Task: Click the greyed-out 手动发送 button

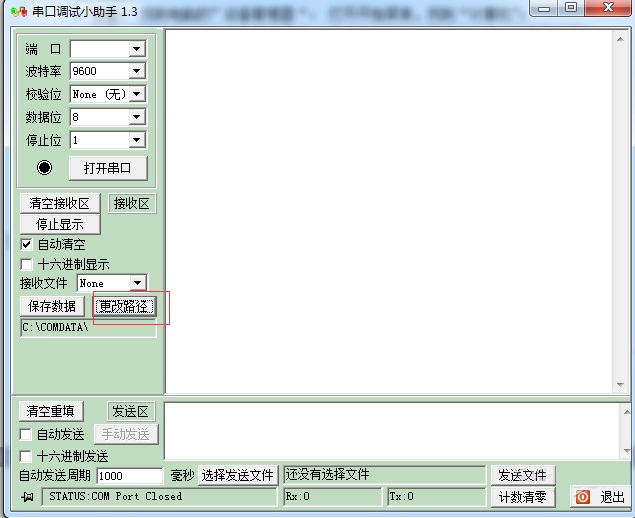Action: tap(126, 434)
